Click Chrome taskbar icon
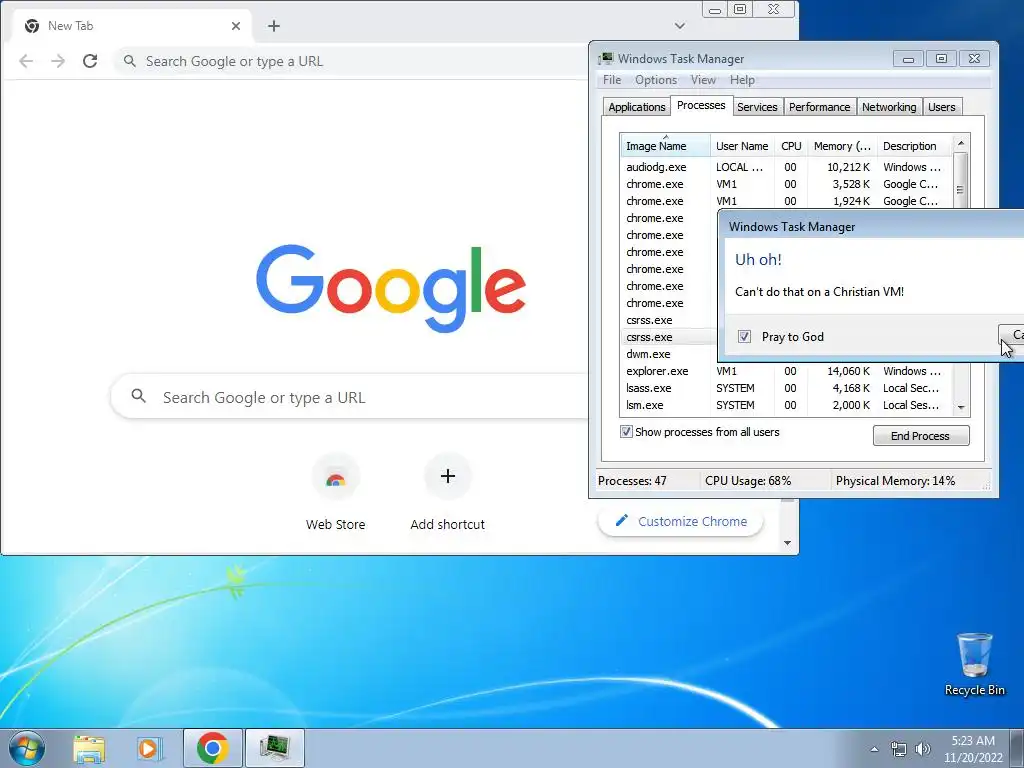This screenshot has height=768, width=1024. point(212,748)
